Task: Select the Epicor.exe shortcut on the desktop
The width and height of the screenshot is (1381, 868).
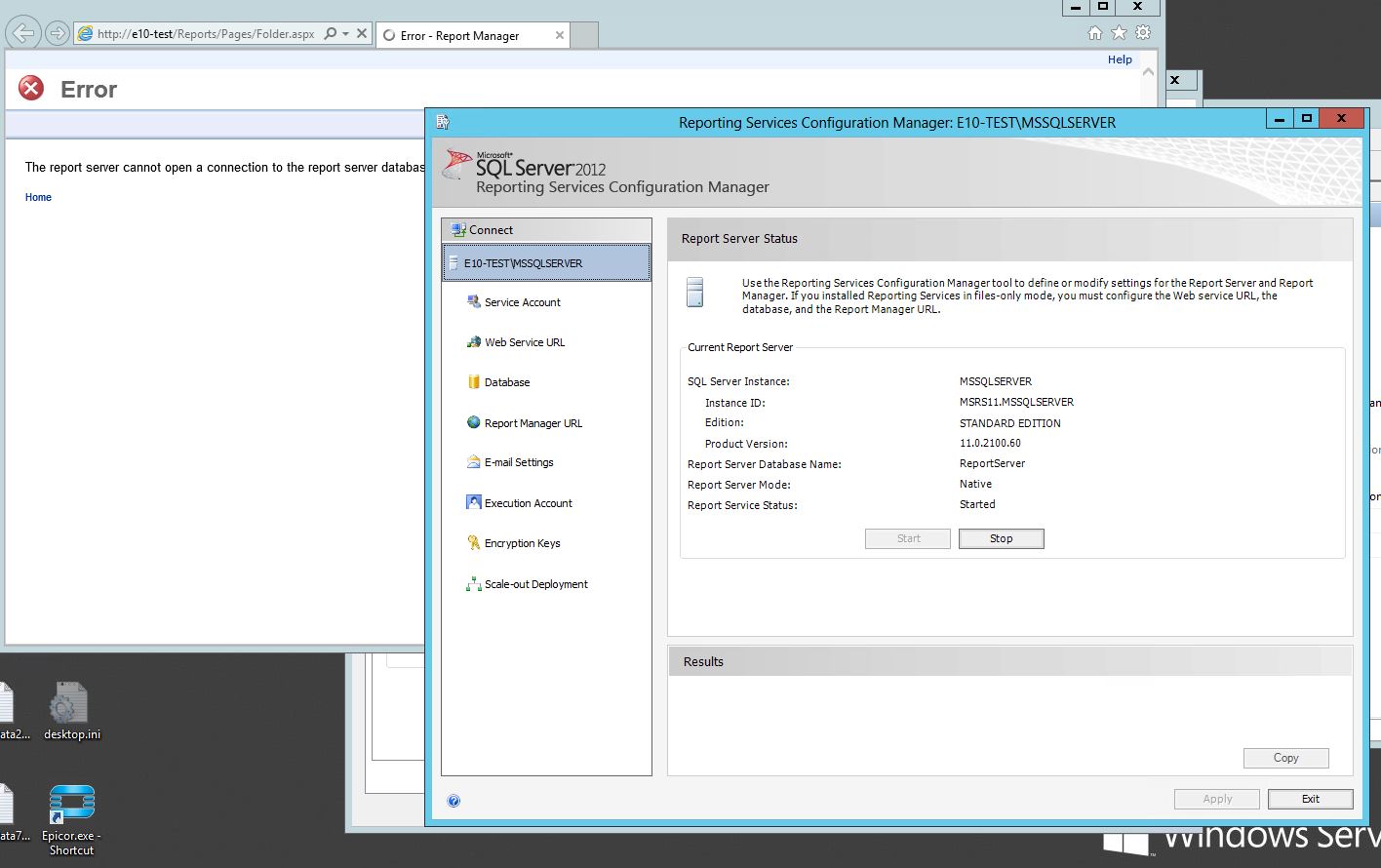Action: tap(71, 821)
